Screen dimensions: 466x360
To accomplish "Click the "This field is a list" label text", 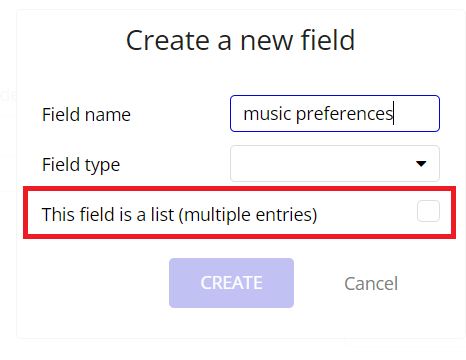I will click(108, 214).
